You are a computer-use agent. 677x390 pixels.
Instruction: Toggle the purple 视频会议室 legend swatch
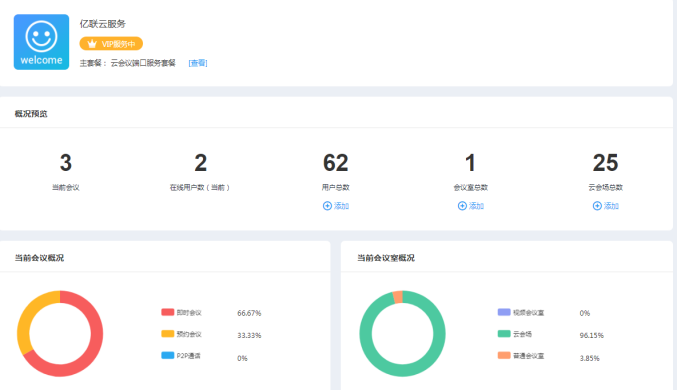pos(504,312)
